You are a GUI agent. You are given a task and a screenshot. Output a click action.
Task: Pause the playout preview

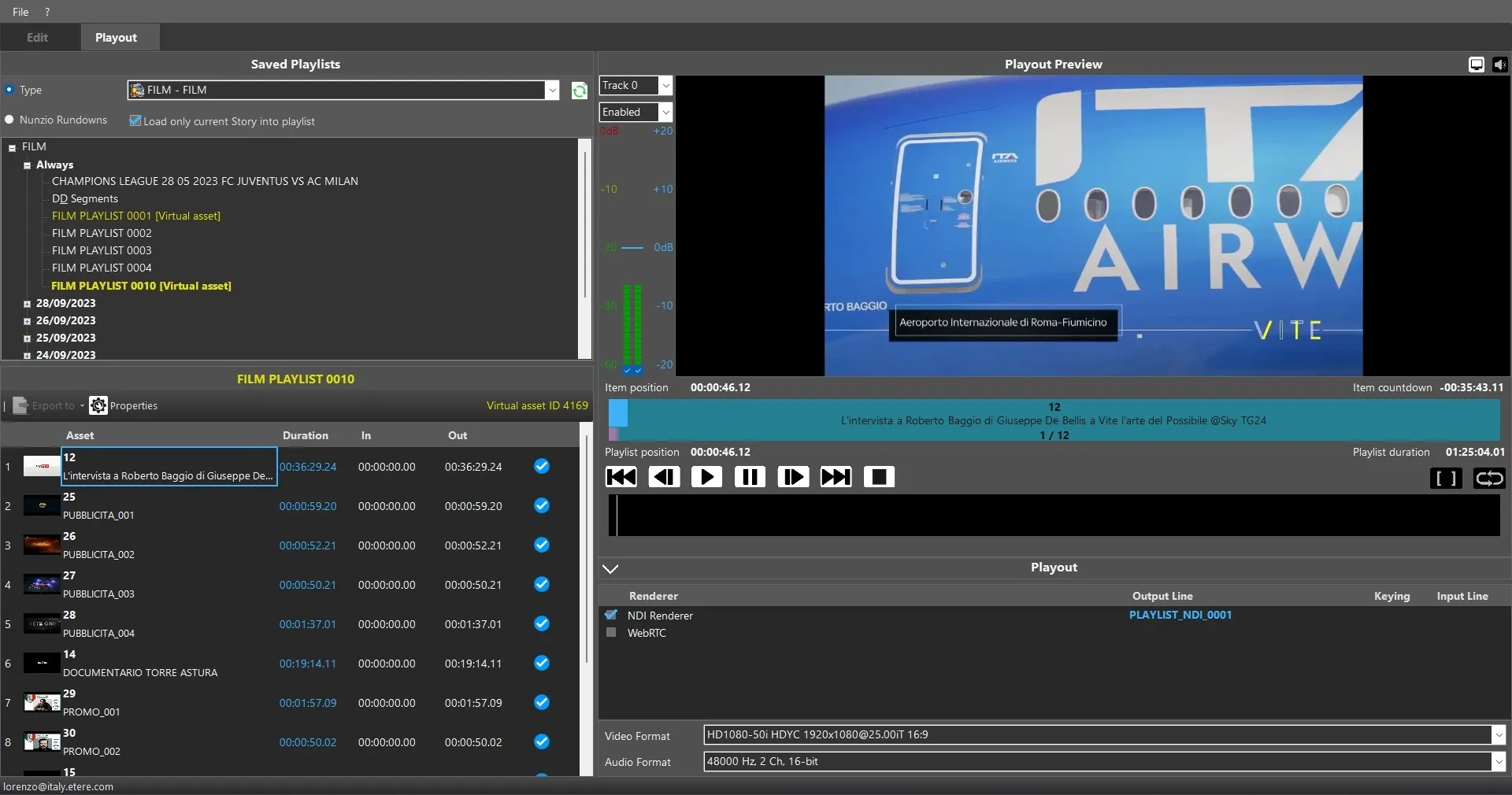coord(750,477)
